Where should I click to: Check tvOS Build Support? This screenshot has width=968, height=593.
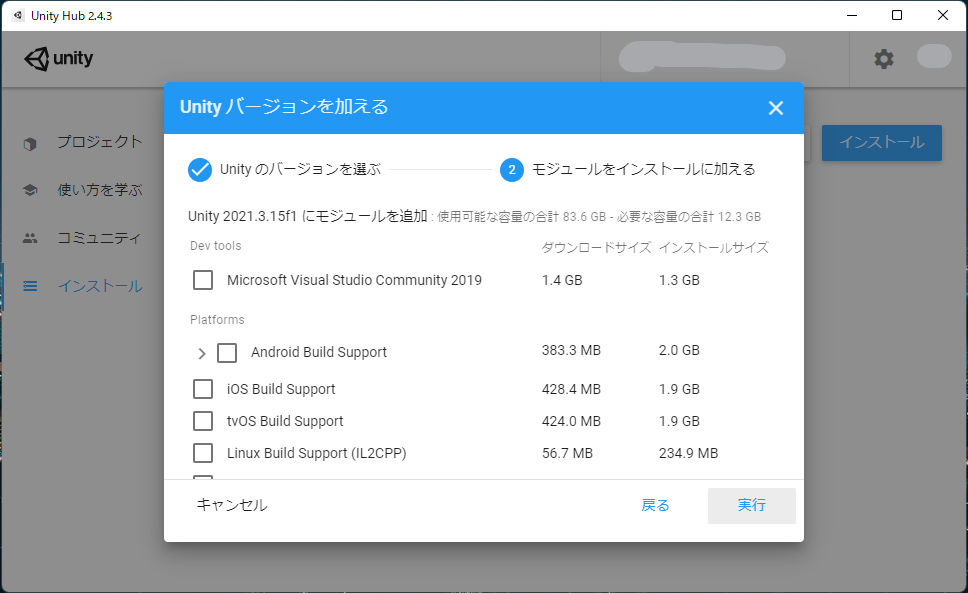pyautogui.click(x=203, y=420)
